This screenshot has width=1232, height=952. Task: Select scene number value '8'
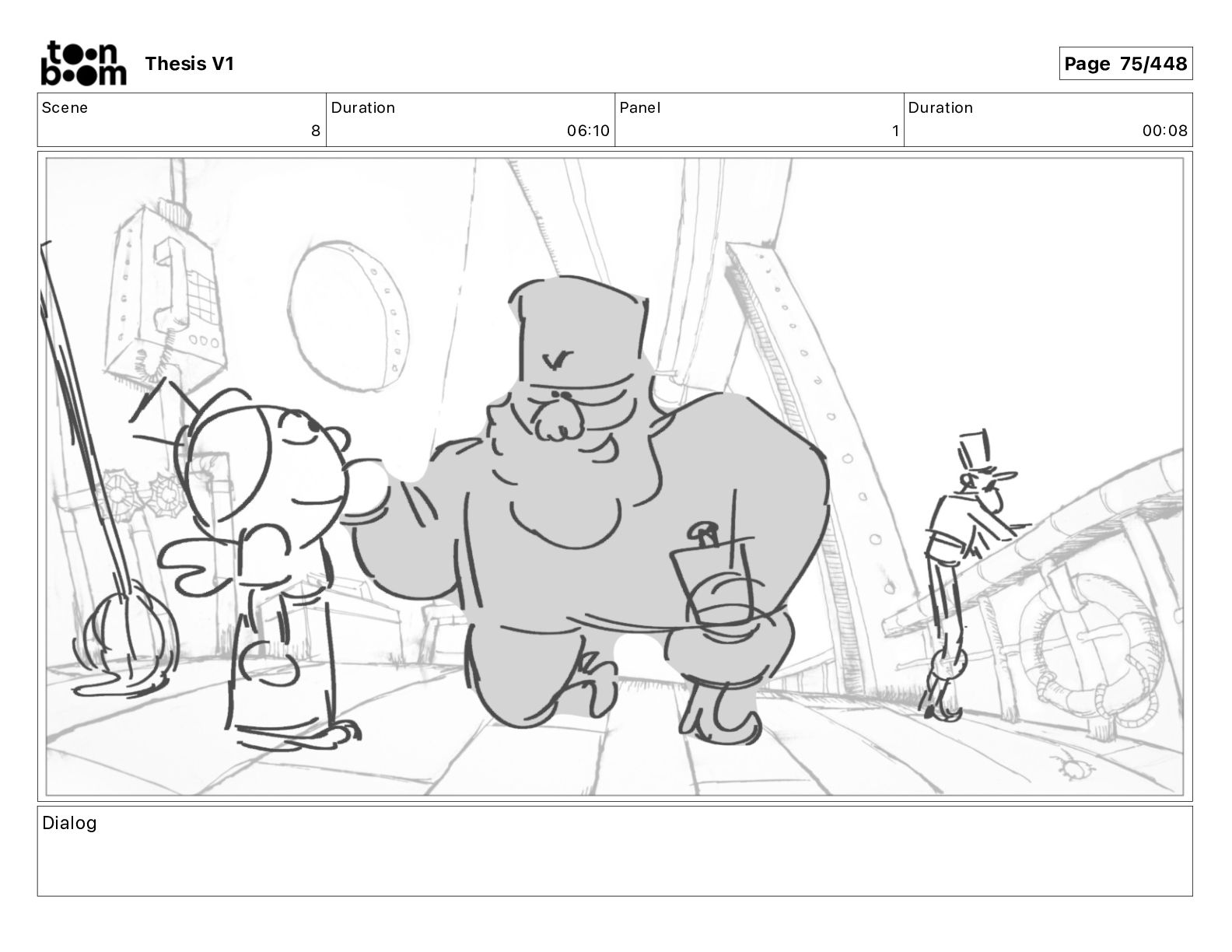[315, 131]
